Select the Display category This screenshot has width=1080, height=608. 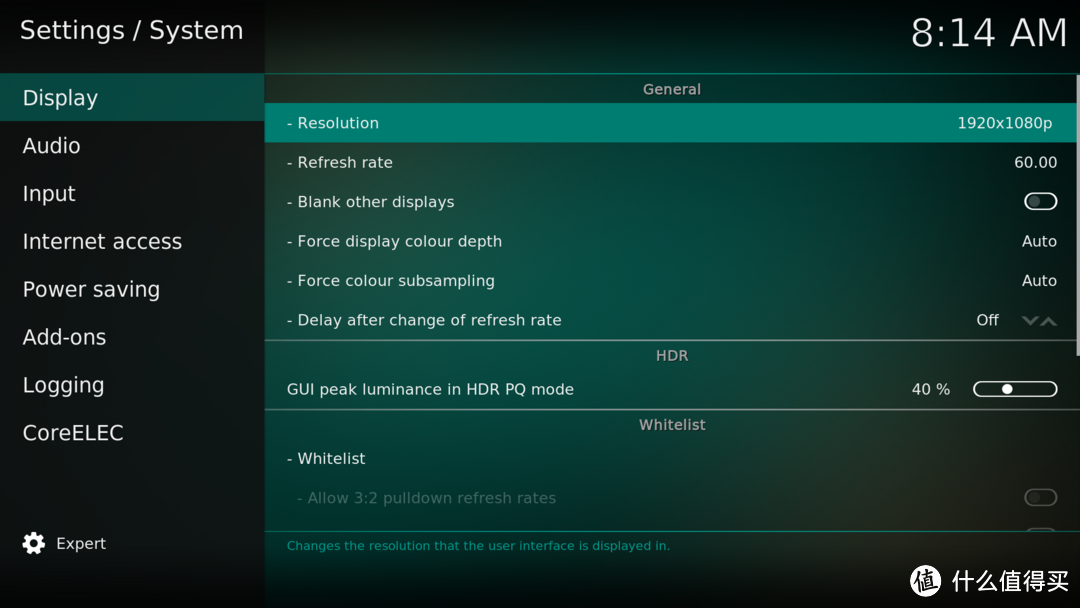[132, 98]
